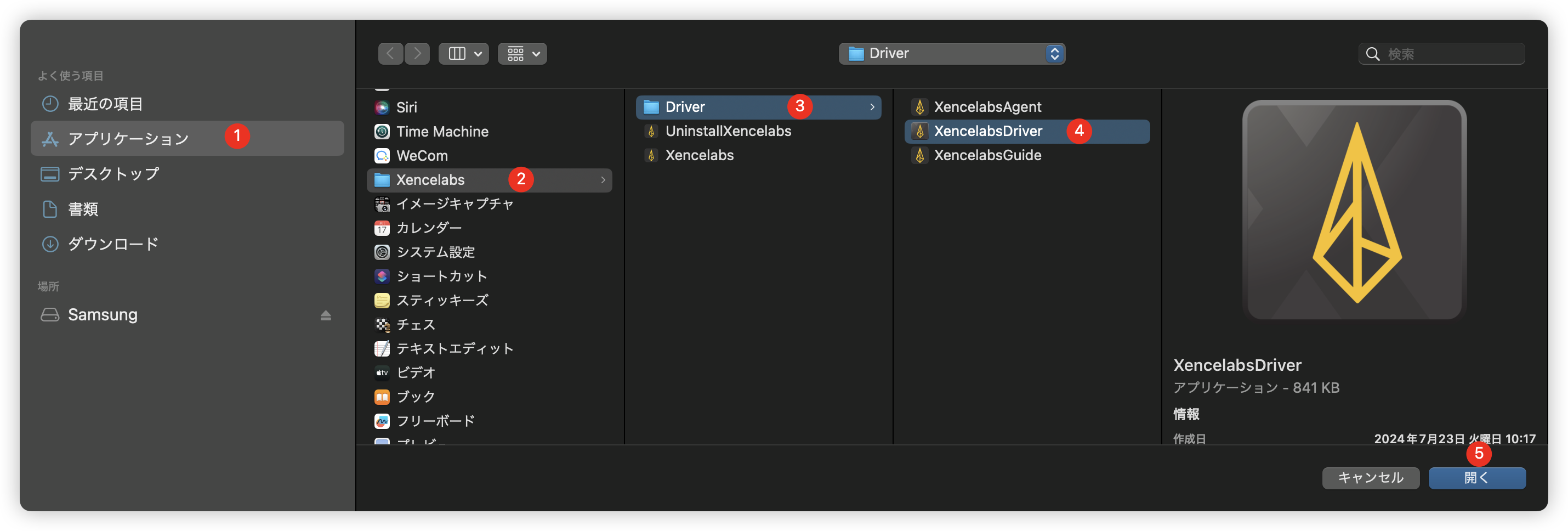The width and height of the screenshot is (1568, 531).
Task: Open the grouping options dropdown
Action: (522, 54)
